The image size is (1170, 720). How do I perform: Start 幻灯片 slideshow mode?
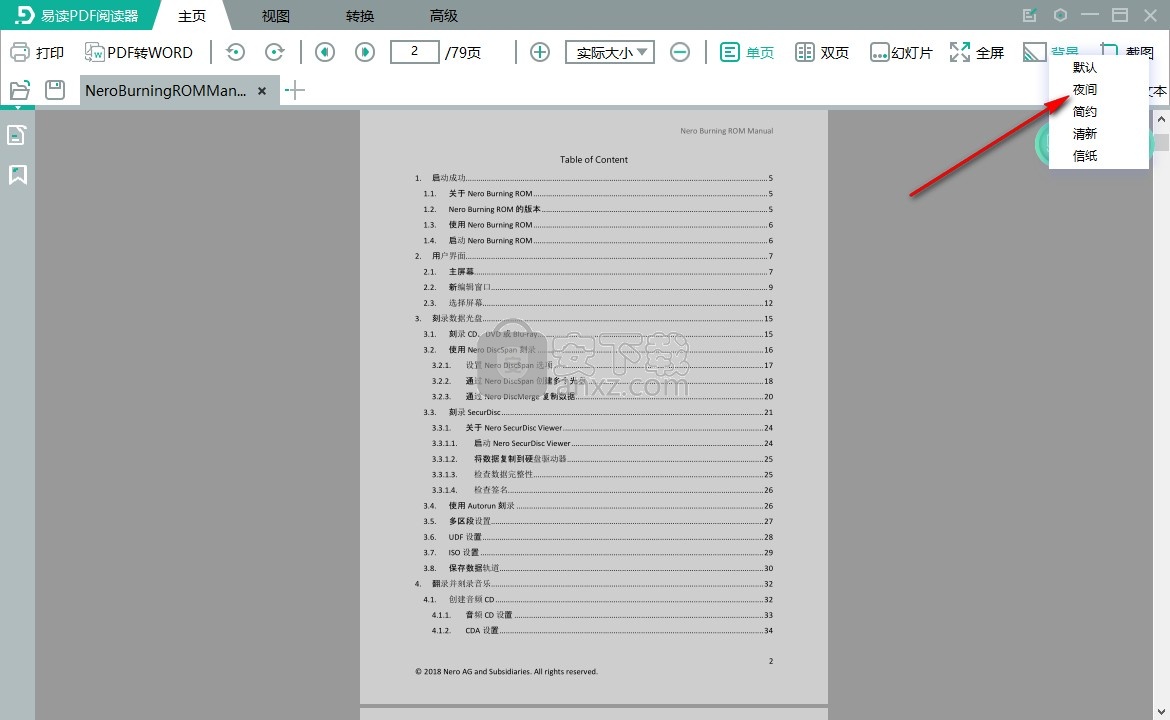tap(901, 52)
